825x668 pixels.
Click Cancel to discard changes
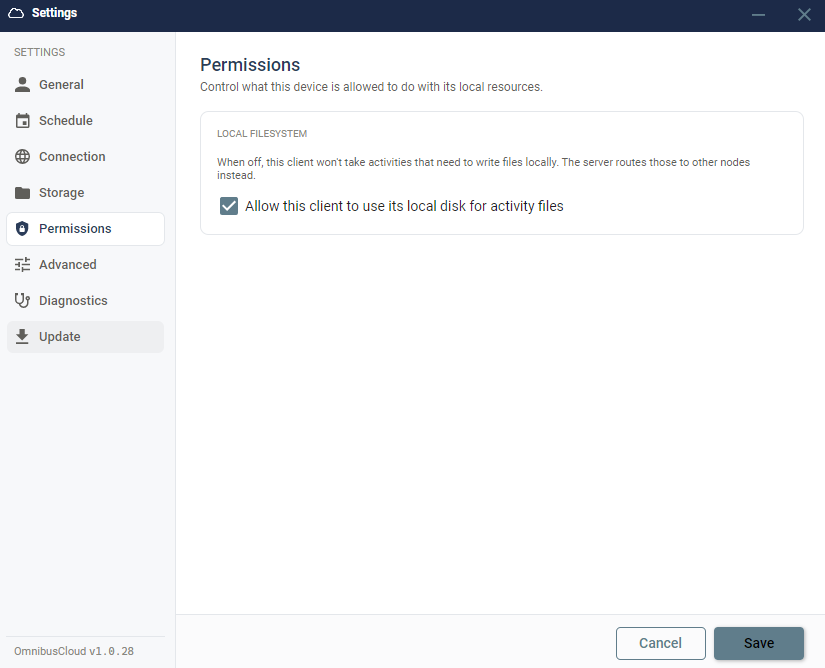click(660, 643)
